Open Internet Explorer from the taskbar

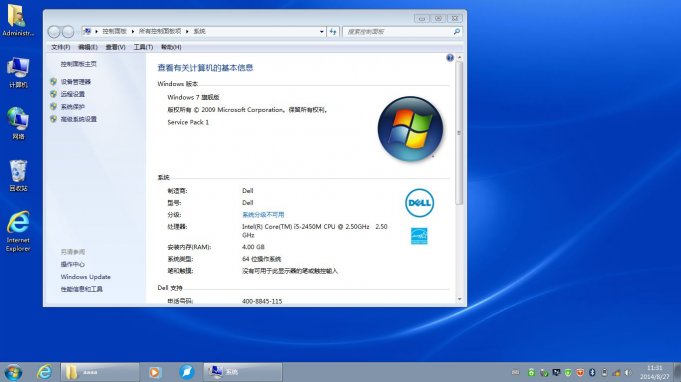click(x=44, y=372)
